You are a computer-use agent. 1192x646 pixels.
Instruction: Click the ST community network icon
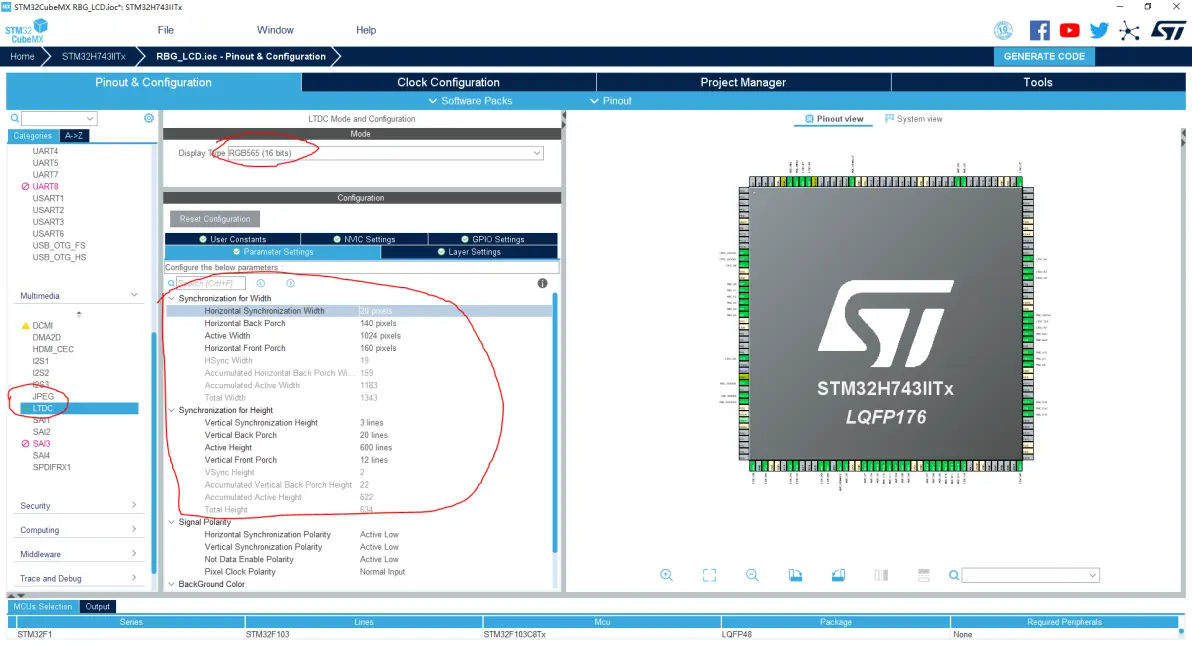1129,31
